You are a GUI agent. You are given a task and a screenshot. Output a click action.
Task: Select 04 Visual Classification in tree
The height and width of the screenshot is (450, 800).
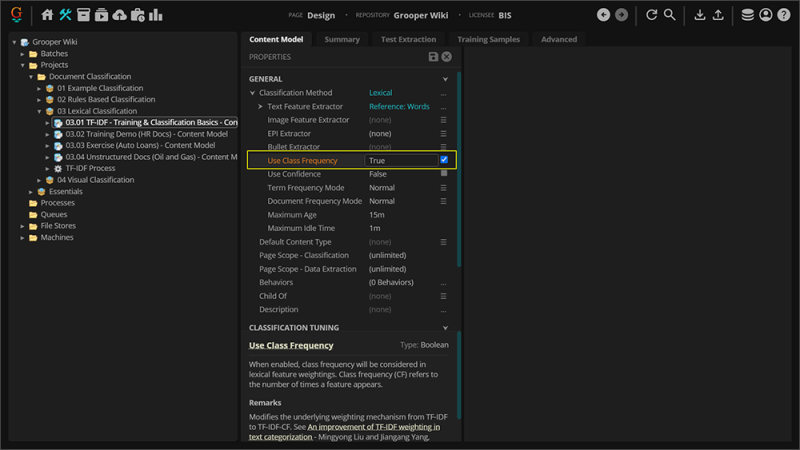tap(95, 180)
